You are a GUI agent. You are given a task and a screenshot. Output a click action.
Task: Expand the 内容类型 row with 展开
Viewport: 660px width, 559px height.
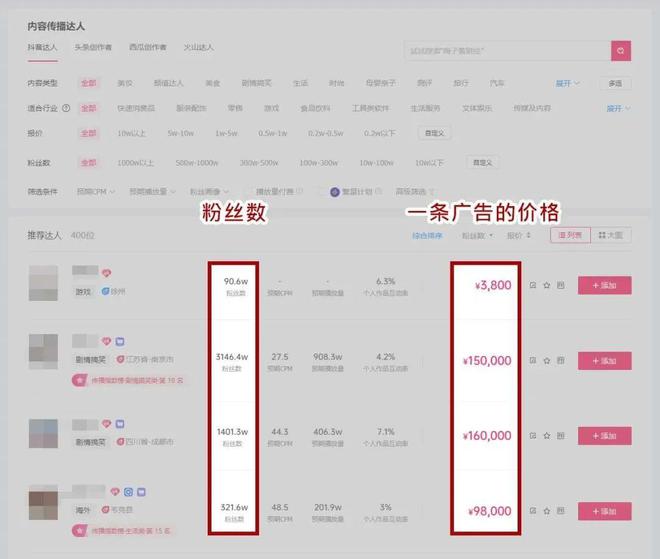[567, 83]
